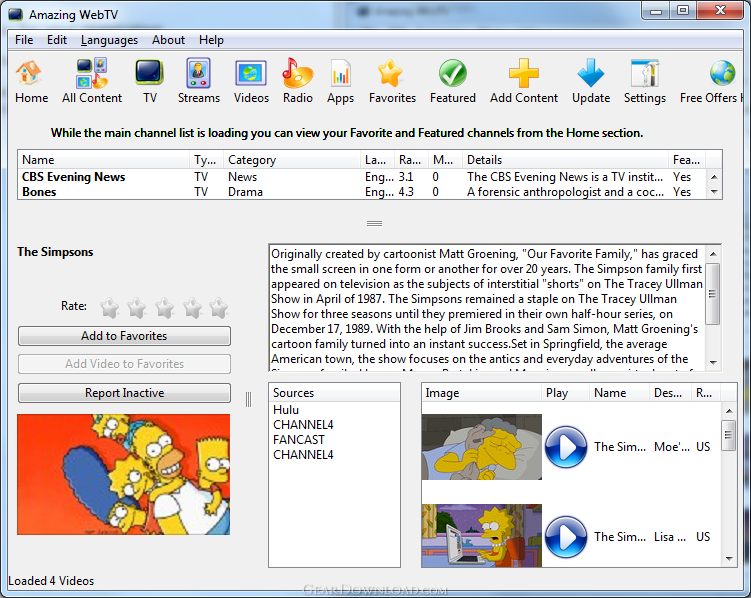The image size is (751, 598).
Task: Open the Free Offers globe icon
Action: tap(722, 73)
